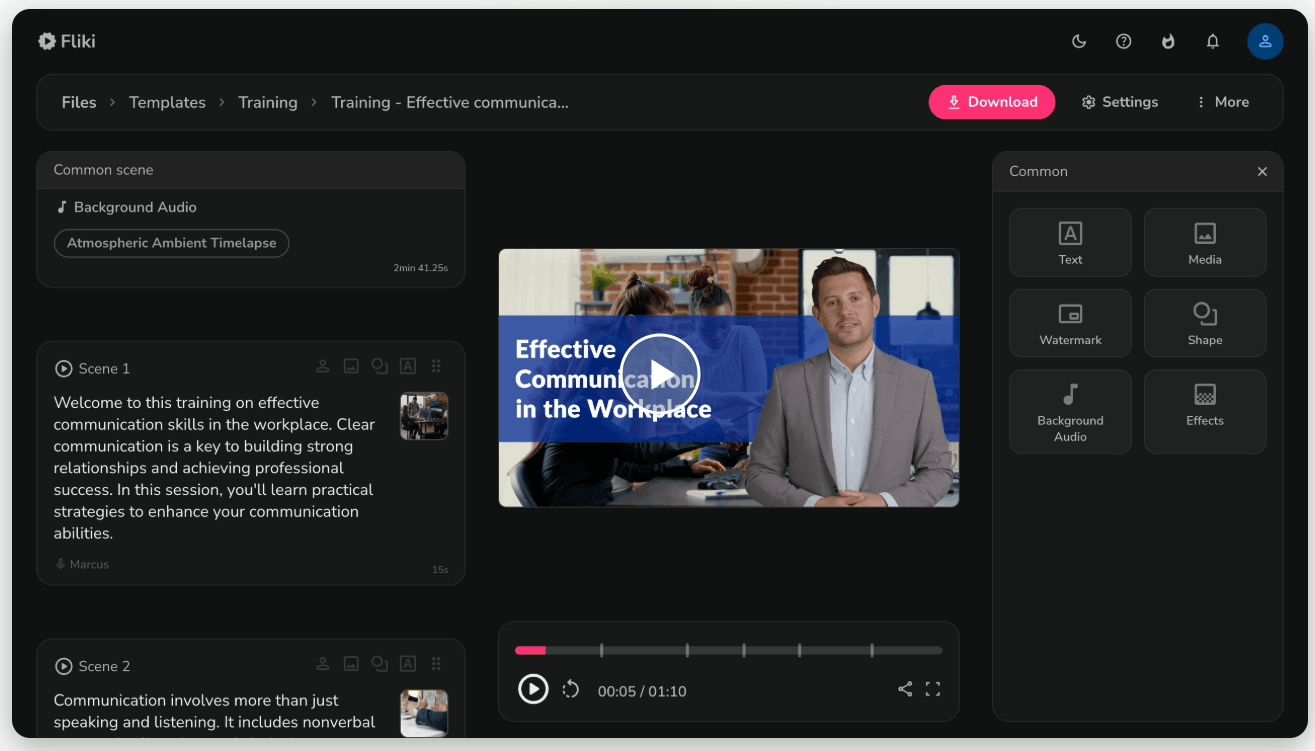Open the account menu via profile avatar
Image resolution: width=1315 pixels, height=751 pixels.
[x=1265, y=41]
